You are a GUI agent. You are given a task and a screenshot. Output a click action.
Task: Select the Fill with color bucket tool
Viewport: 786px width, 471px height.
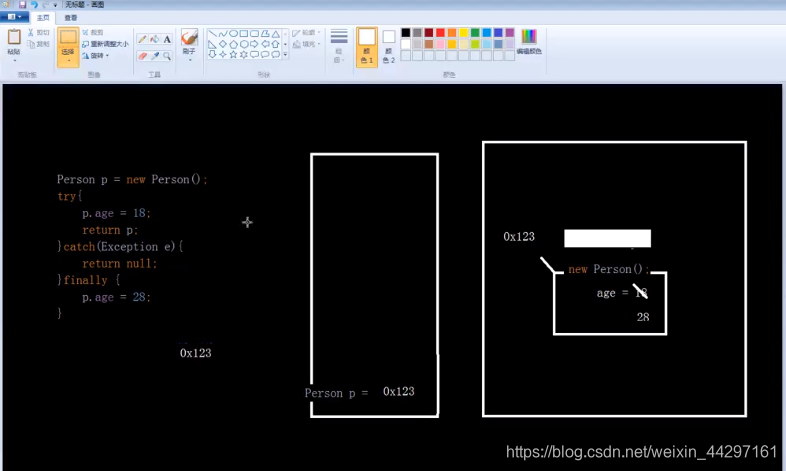point(155,39)
